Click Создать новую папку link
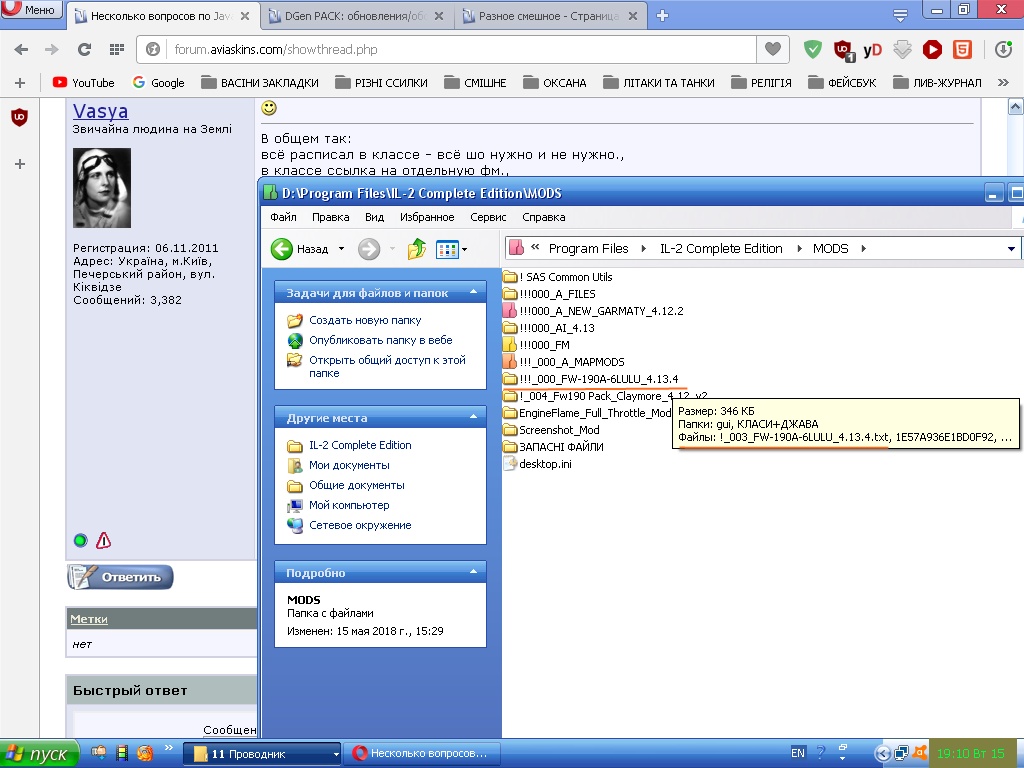This screenshot has width=1024, height=768. 365,321
